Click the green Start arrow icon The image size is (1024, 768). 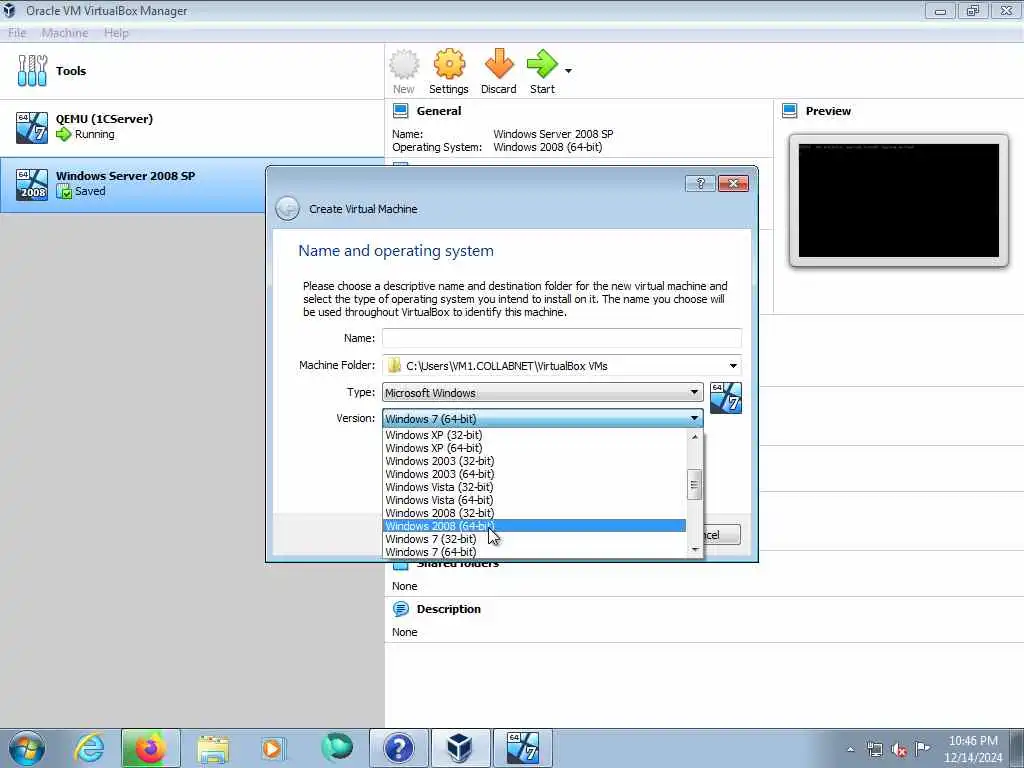pyautogui.click(x=542, y=64)
